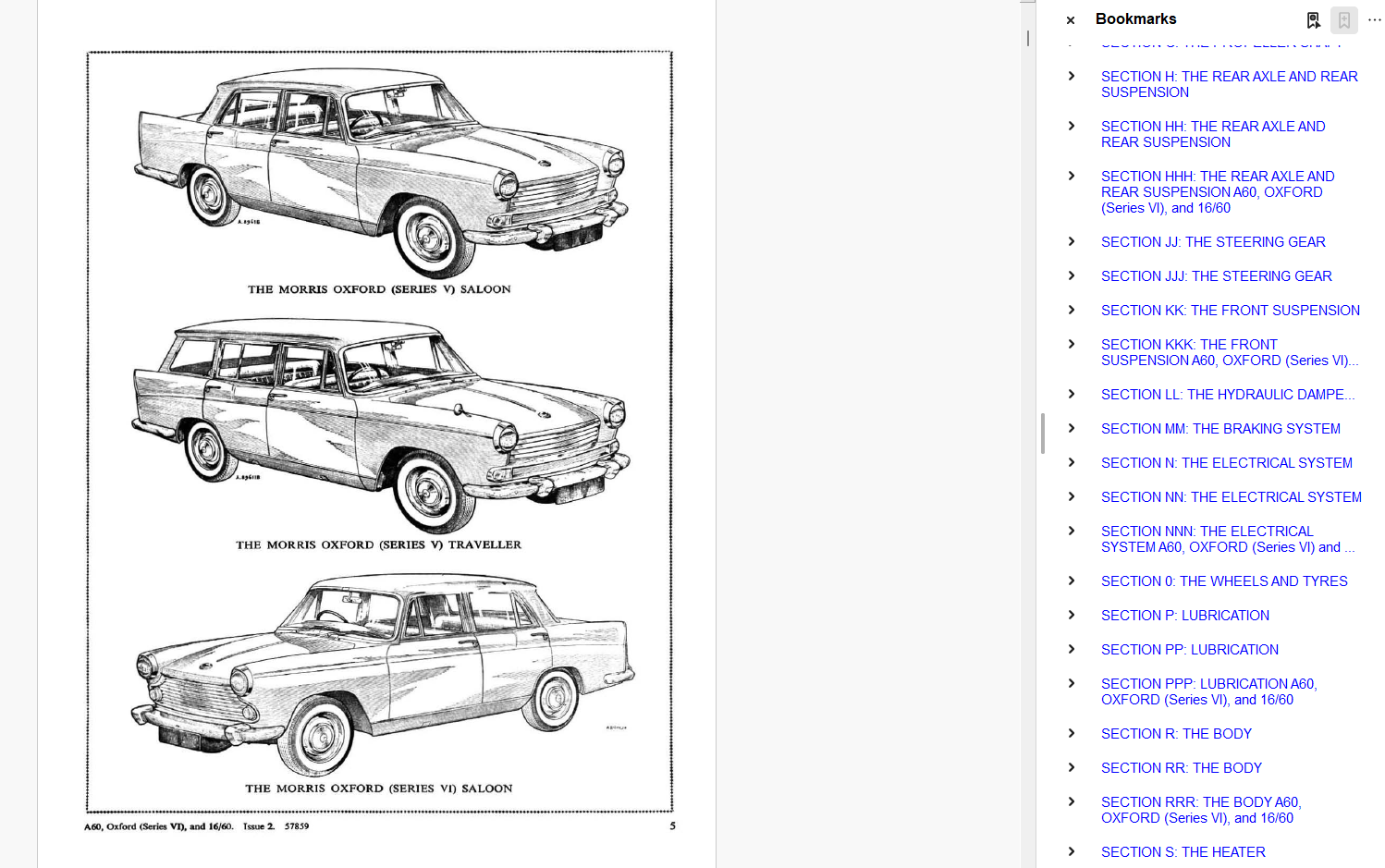Click the Bookmarks panel scrollbar thumb
Screen dimensions: 1385x868
click(1043, 434)
